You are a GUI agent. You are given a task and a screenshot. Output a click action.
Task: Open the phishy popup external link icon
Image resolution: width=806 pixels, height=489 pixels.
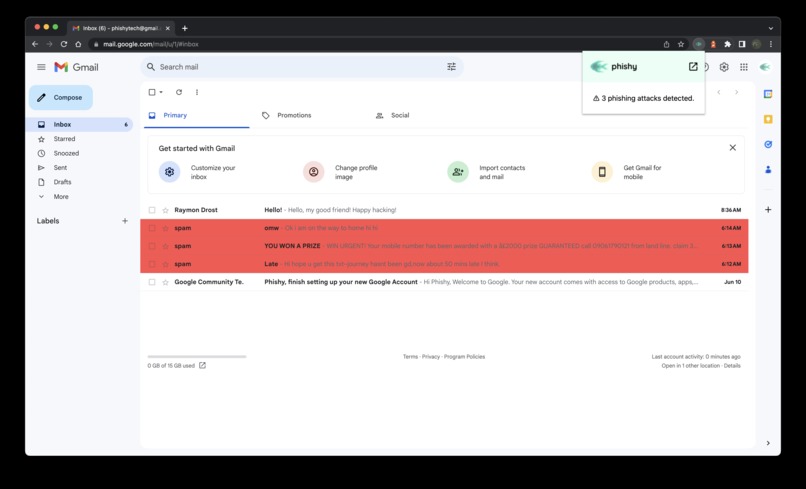(693, 66)
